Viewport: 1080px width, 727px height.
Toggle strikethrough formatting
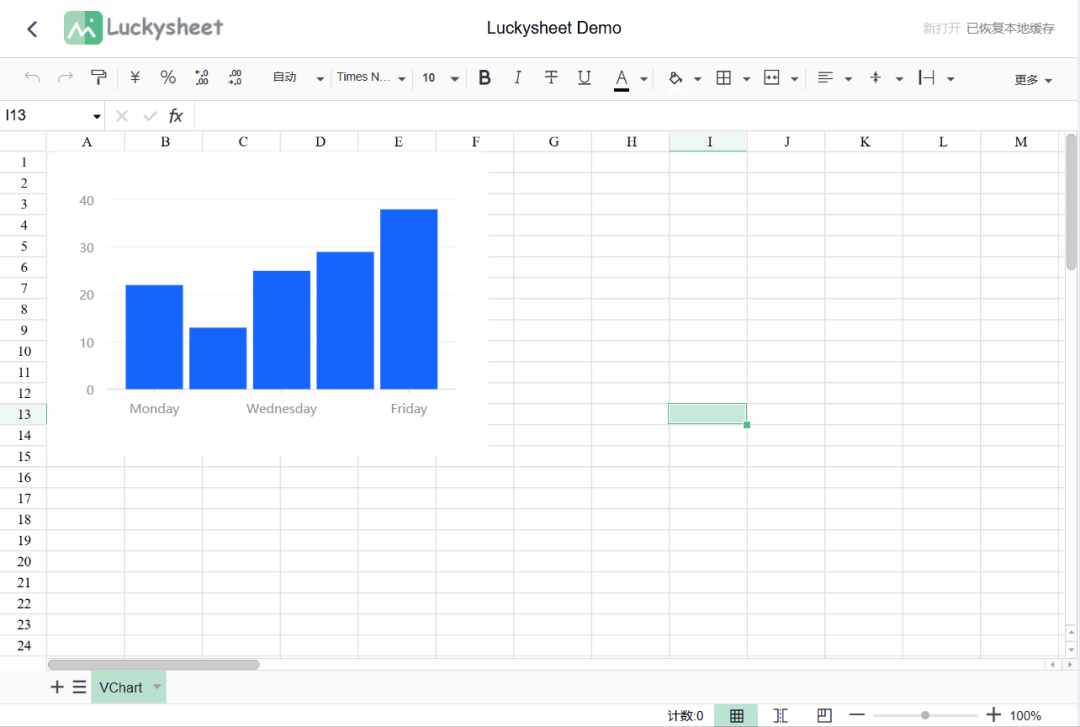550,77
